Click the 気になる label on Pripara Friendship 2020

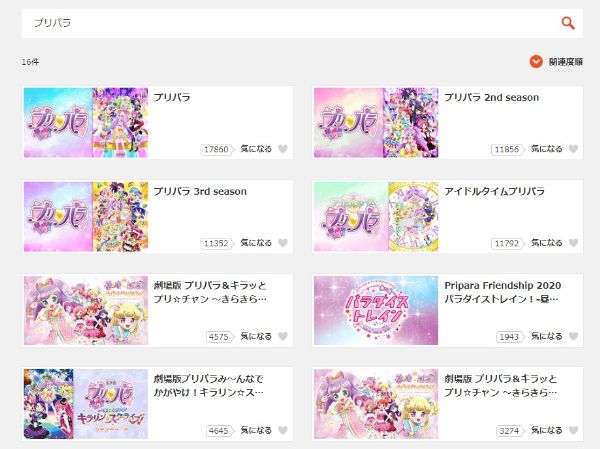click(x=546, y=336)
